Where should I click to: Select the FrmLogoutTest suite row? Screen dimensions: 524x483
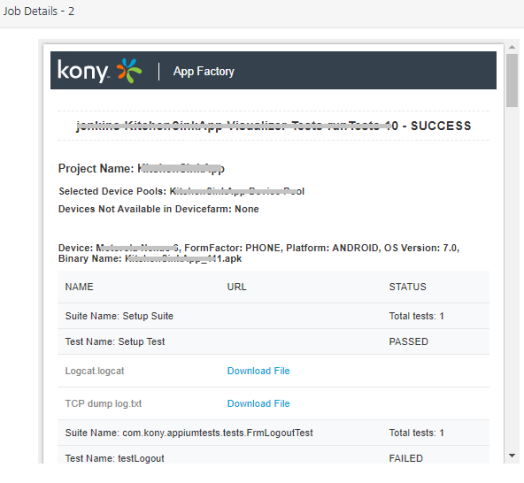click(273, 433)
